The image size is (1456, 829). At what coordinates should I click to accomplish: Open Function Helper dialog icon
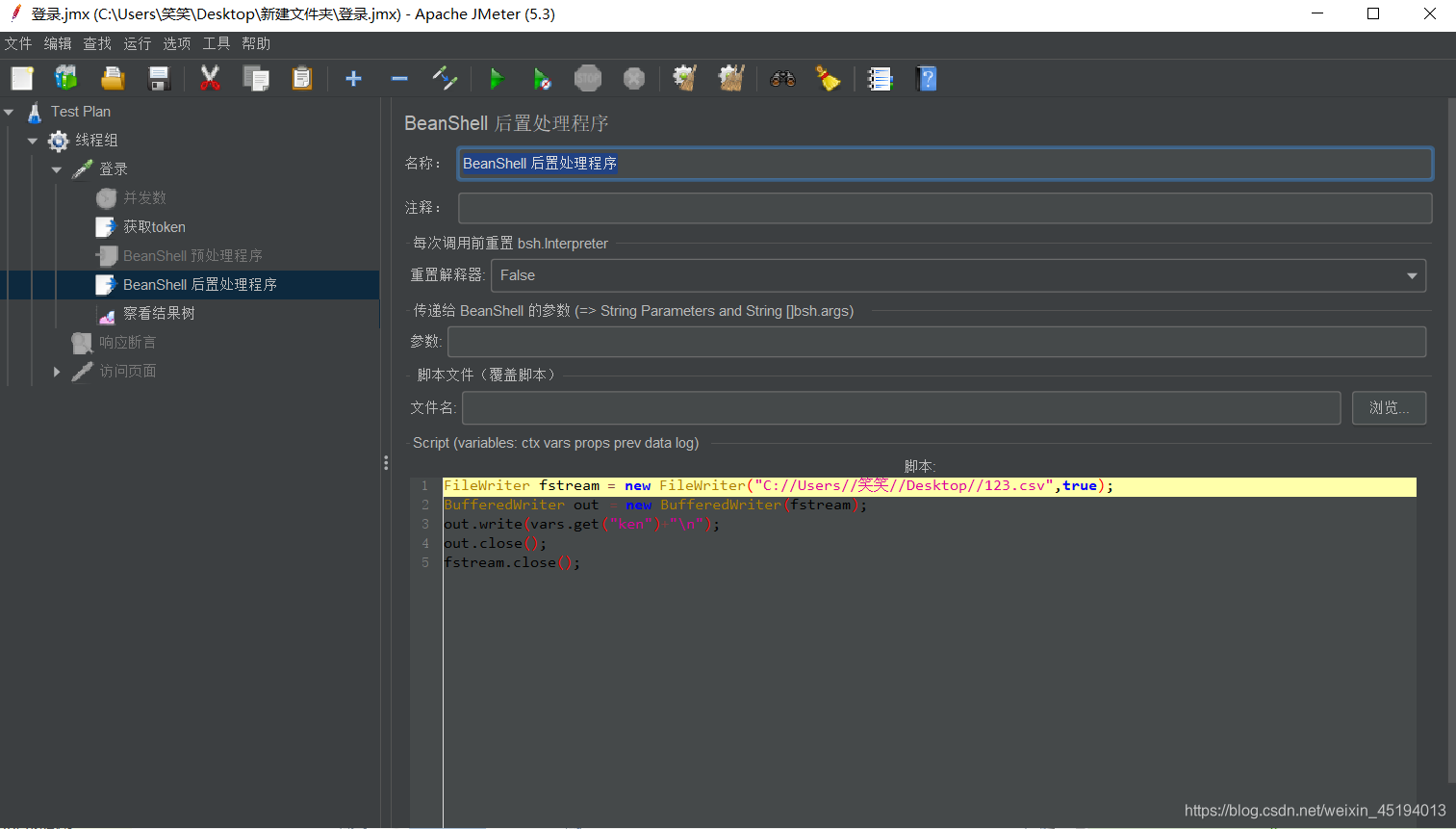[880, 78]
